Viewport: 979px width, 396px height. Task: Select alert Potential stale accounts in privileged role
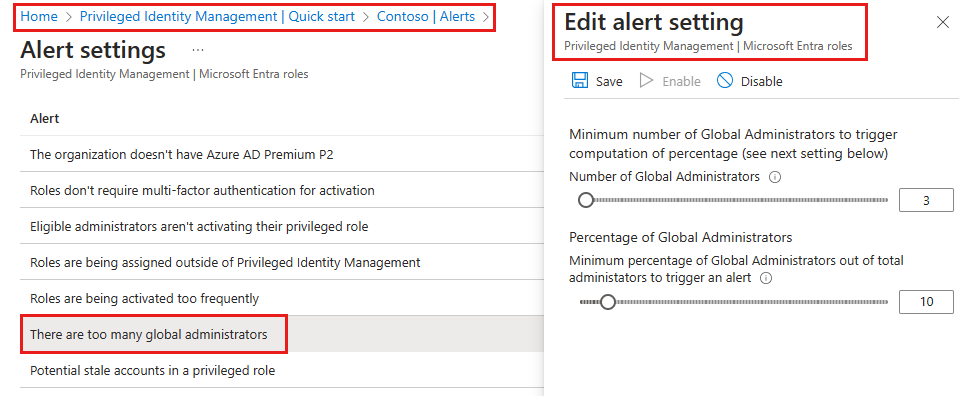point(281,370)
